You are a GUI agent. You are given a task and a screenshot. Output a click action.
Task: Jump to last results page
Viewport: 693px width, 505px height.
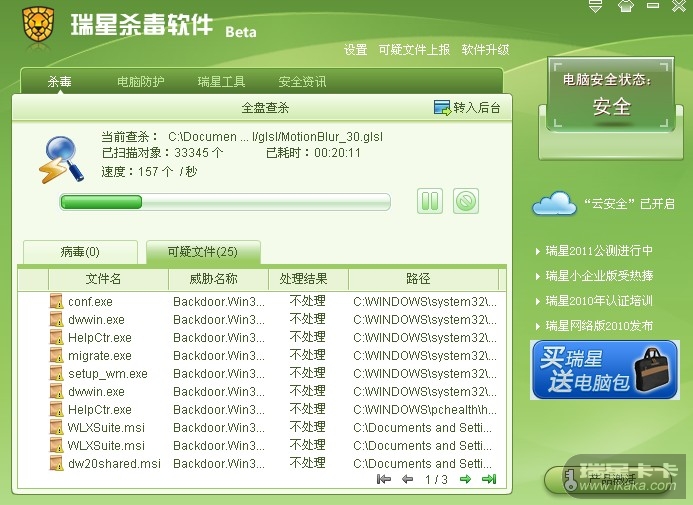click(489, 479)
